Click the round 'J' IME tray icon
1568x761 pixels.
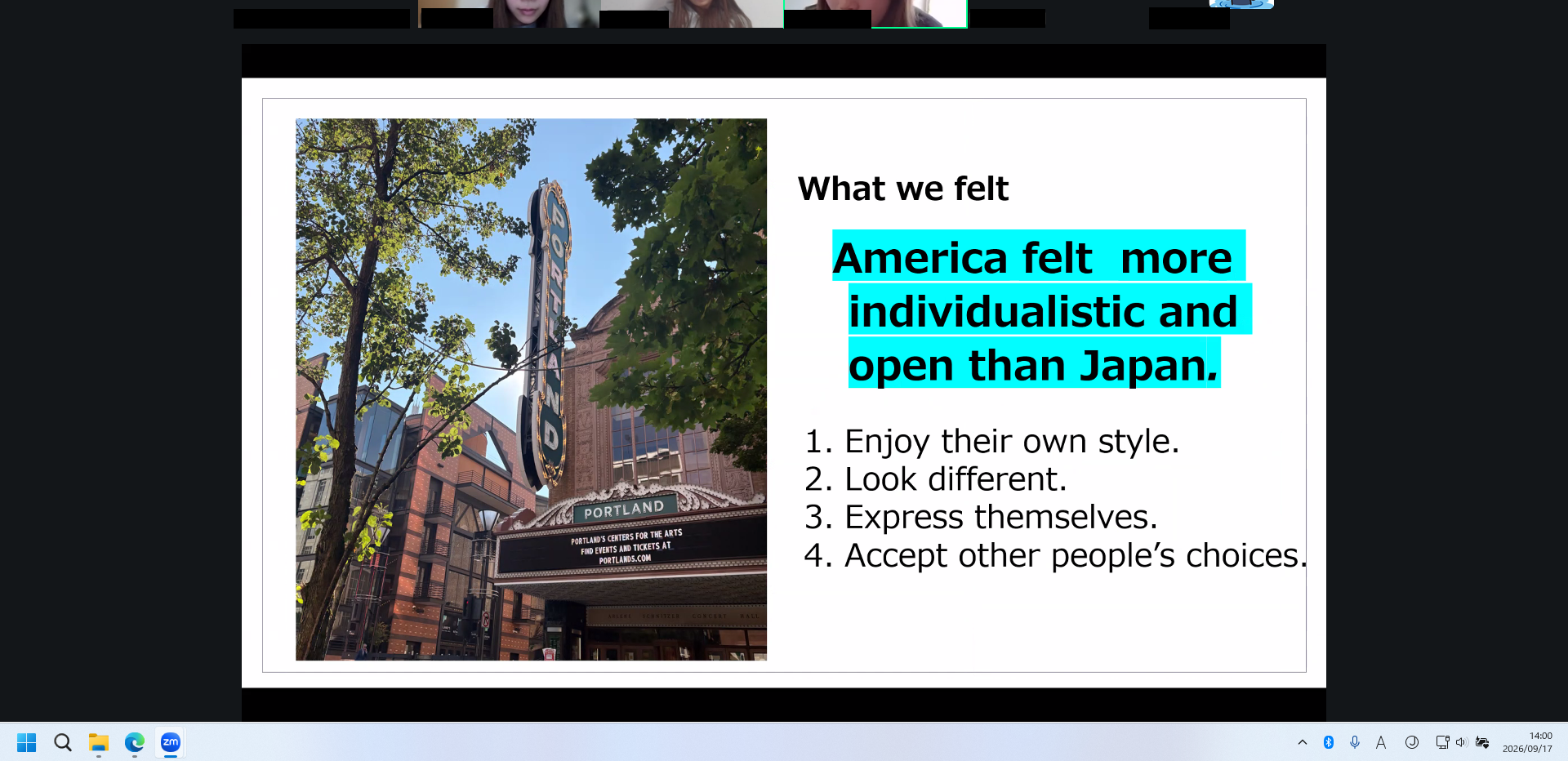click(x=1411, y=742)
